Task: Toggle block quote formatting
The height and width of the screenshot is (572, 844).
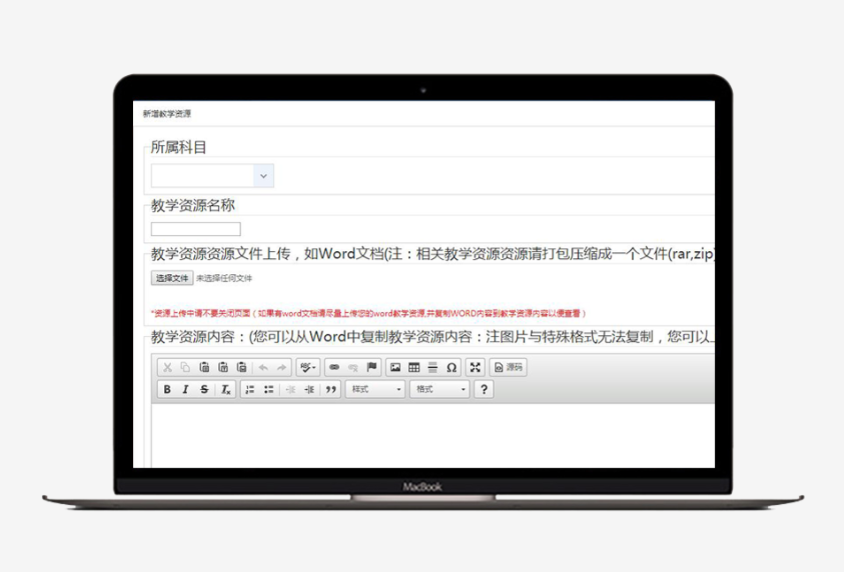Action: tap(330, 390)
